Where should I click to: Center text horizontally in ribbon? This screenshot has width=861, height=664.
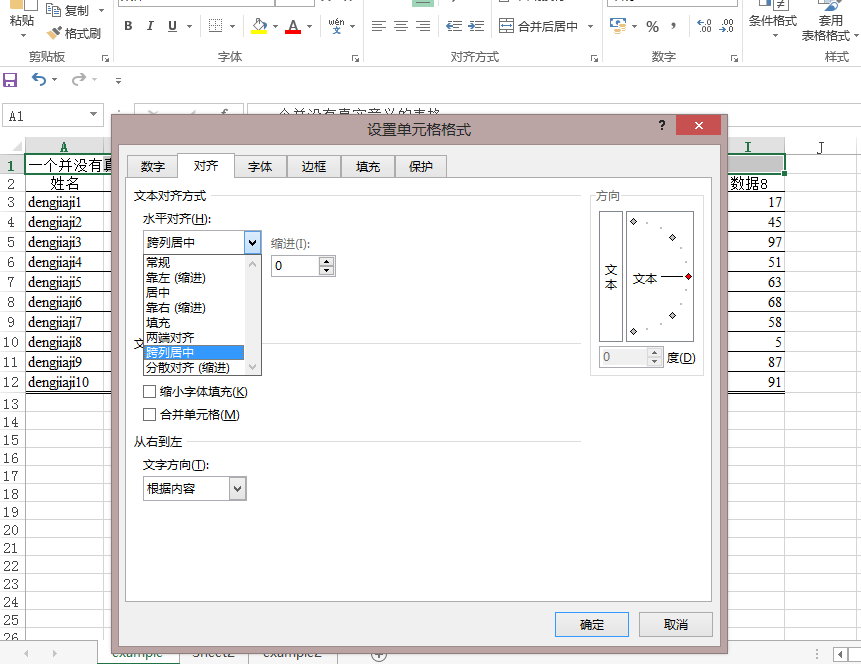click(x=401, y=26)
